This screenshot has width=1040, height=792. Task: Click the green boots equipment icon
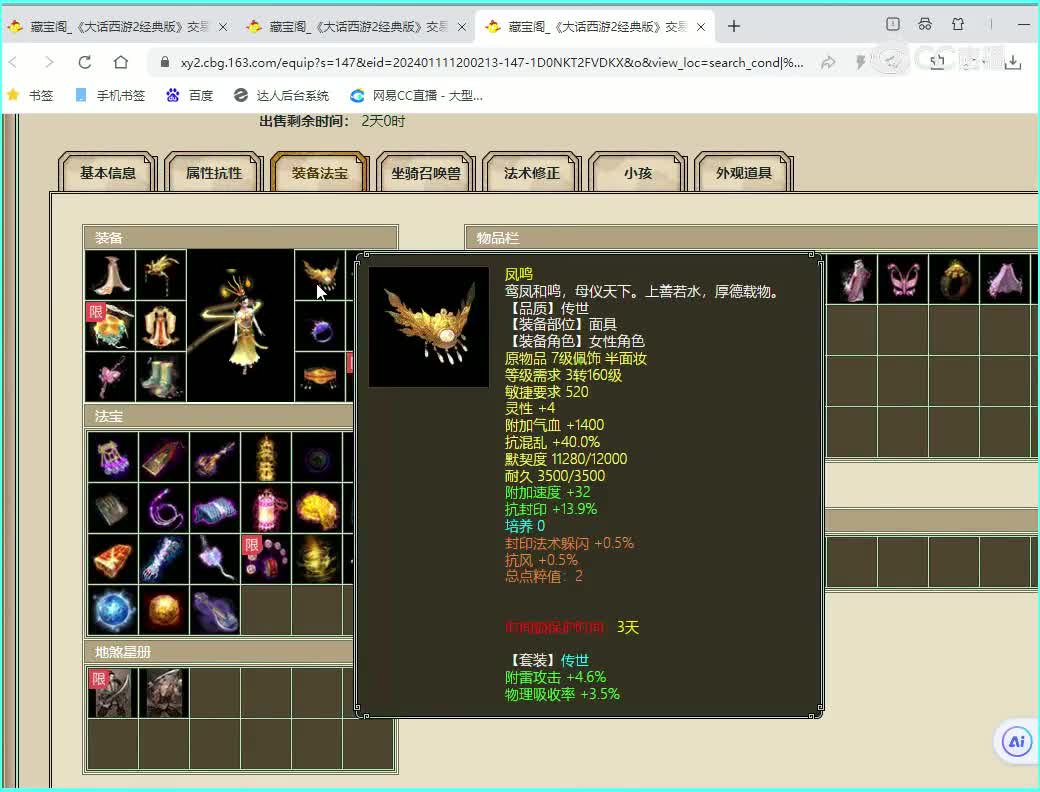[161, 377]
